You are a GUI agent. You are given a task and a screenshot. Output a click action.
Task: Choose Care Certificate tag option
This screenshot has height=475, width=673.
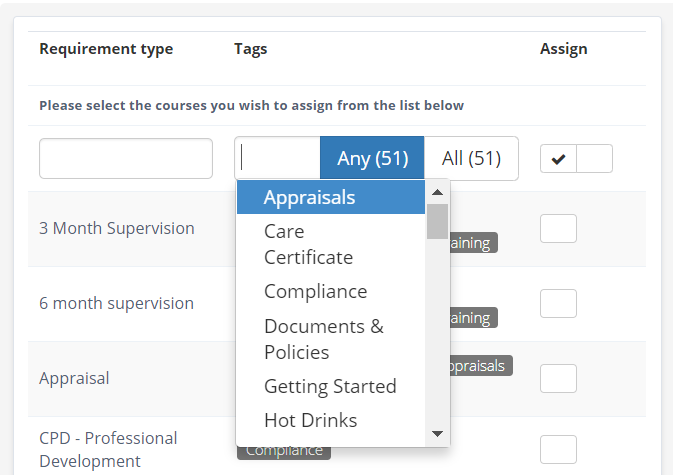[x=308, y=244]
